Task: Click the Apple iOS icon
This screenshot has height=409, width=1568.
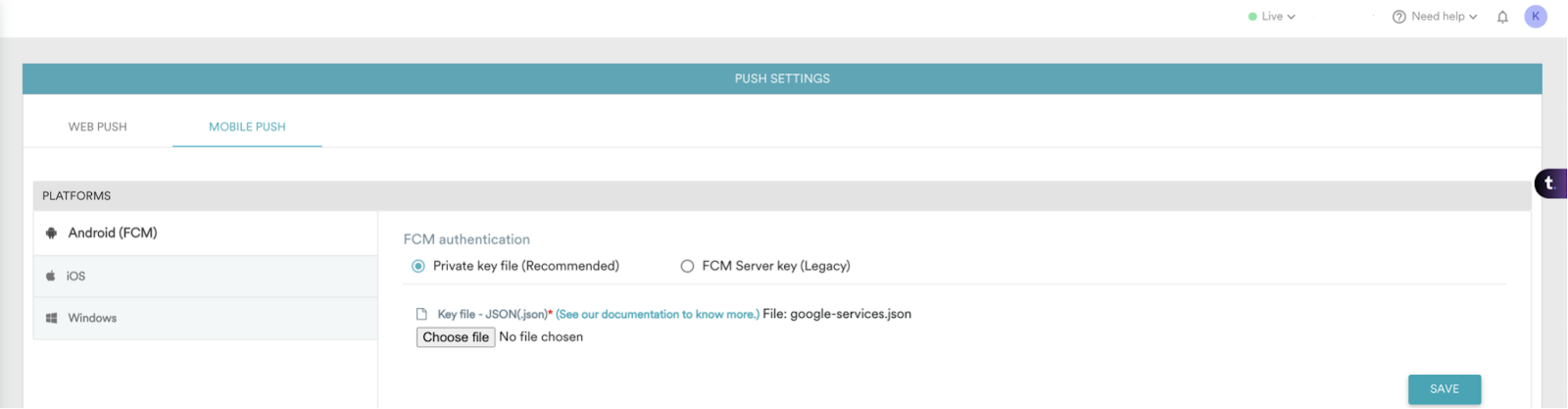Action: tap(51, 277)
